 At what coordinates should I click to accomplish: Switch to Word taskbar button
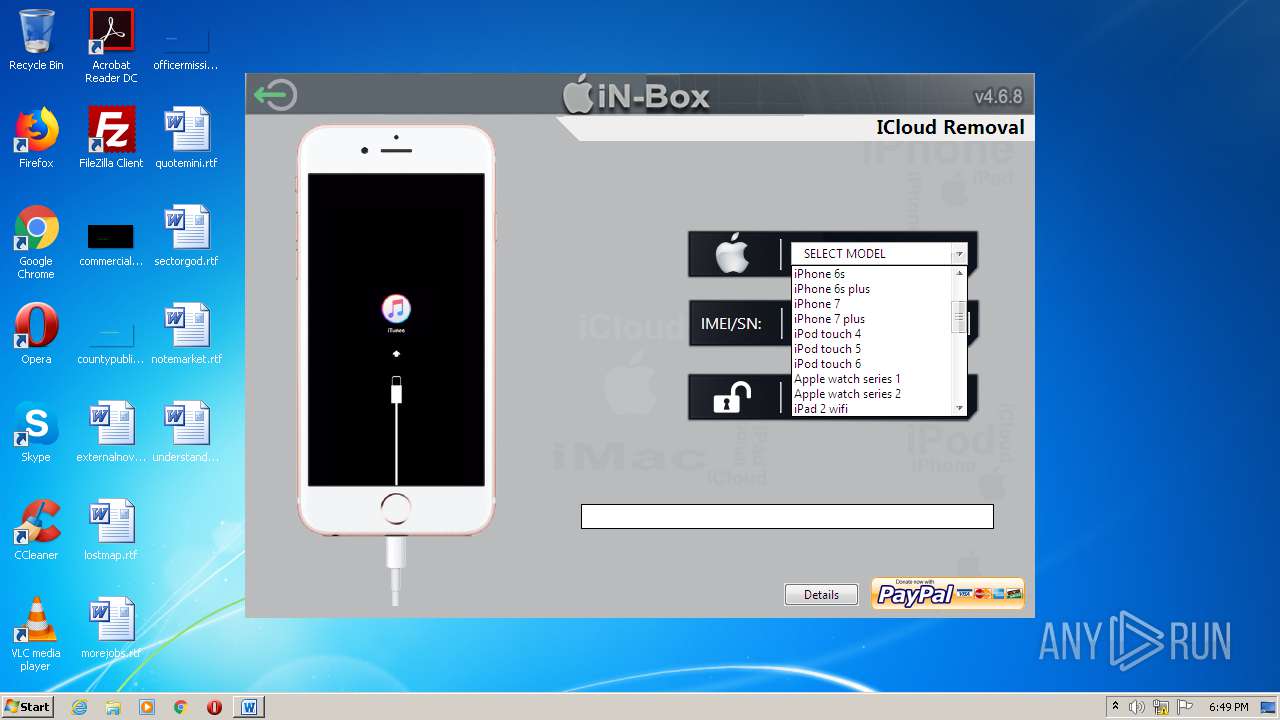249,707
